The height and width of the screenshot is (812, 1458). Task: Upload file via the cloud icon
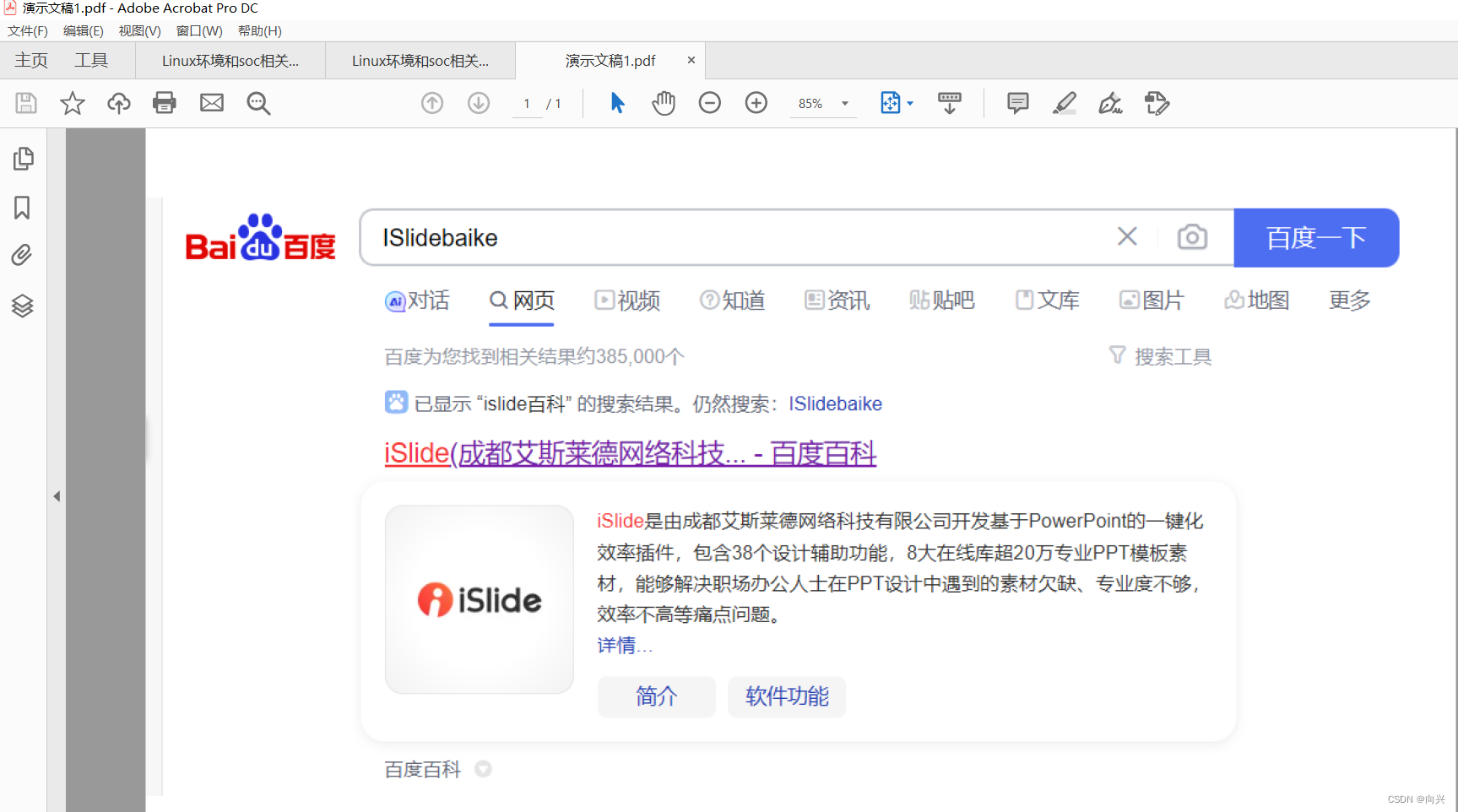coord(119,103)
